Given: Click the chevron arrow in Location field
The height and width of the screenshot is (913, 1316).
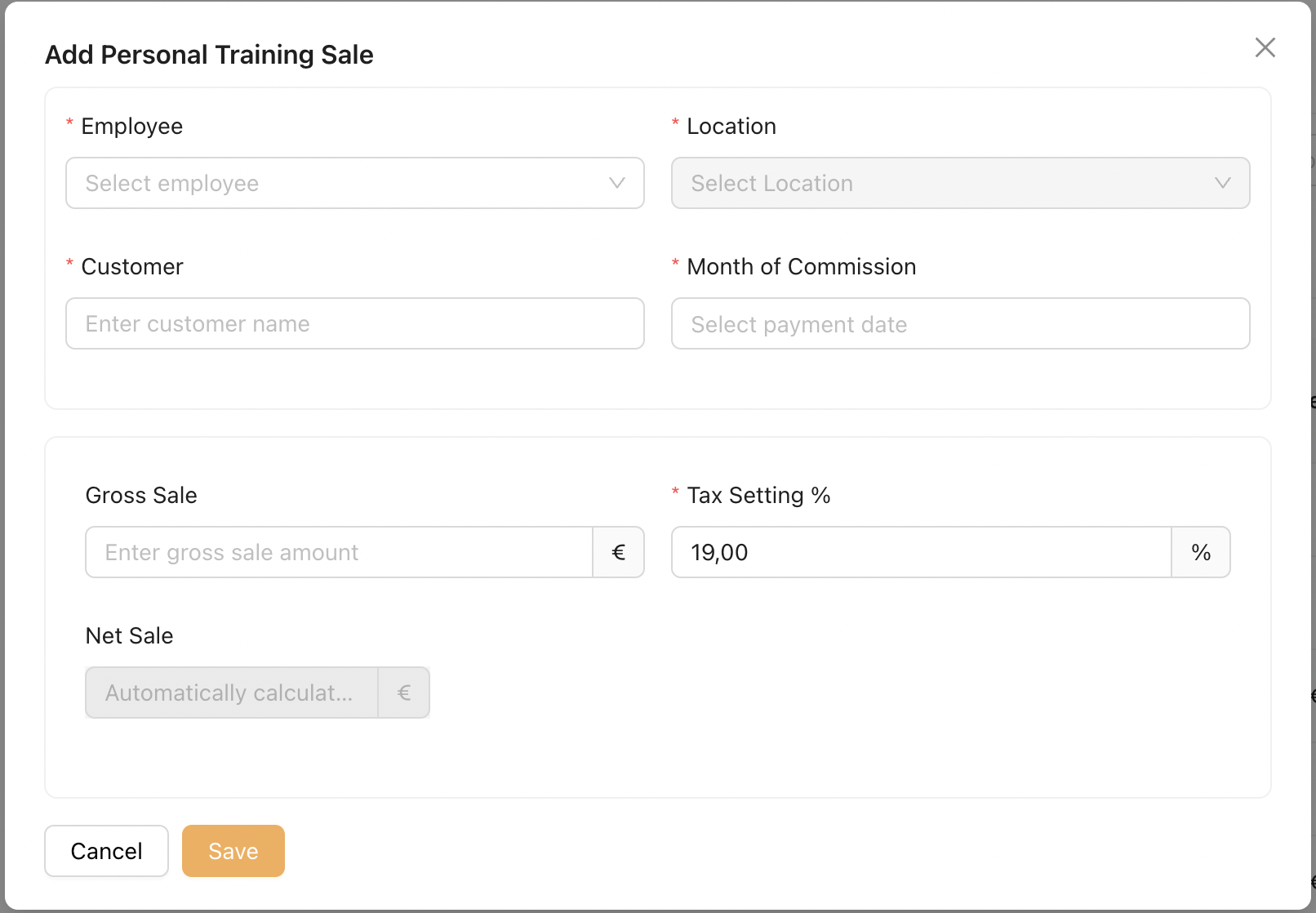Looking at the screenshot, I should pos(1222,183).
